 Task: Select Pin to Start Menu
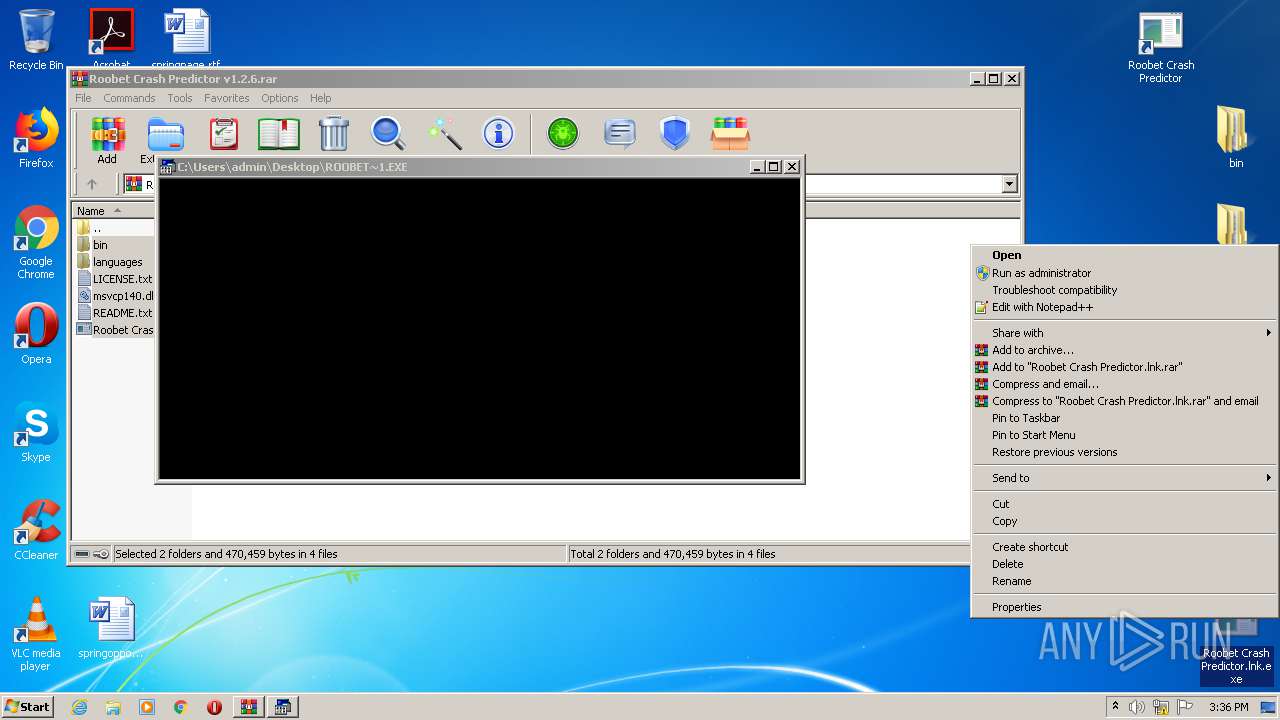pos(1125,435)
